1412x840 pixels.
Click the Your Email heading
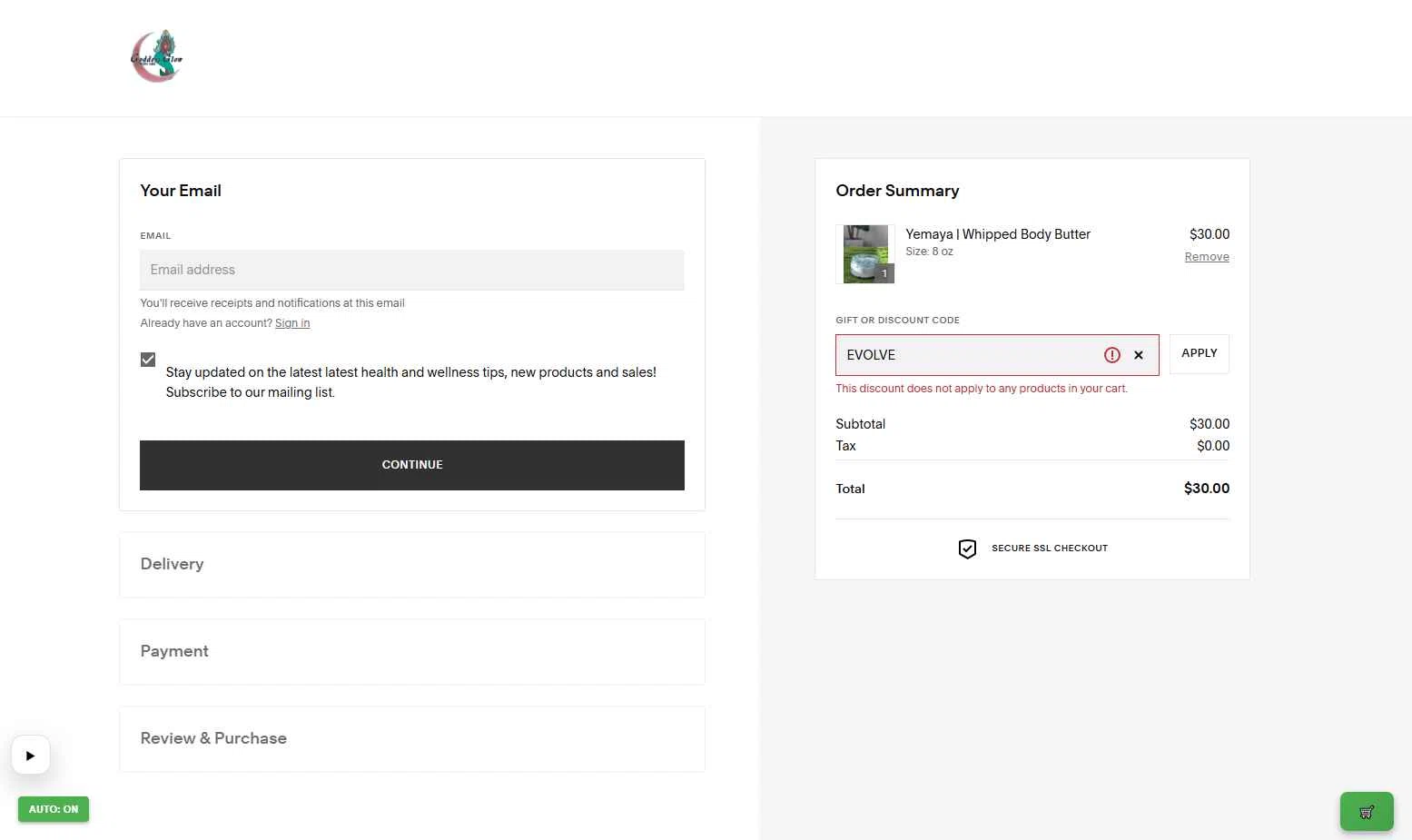tap(181, 191)
